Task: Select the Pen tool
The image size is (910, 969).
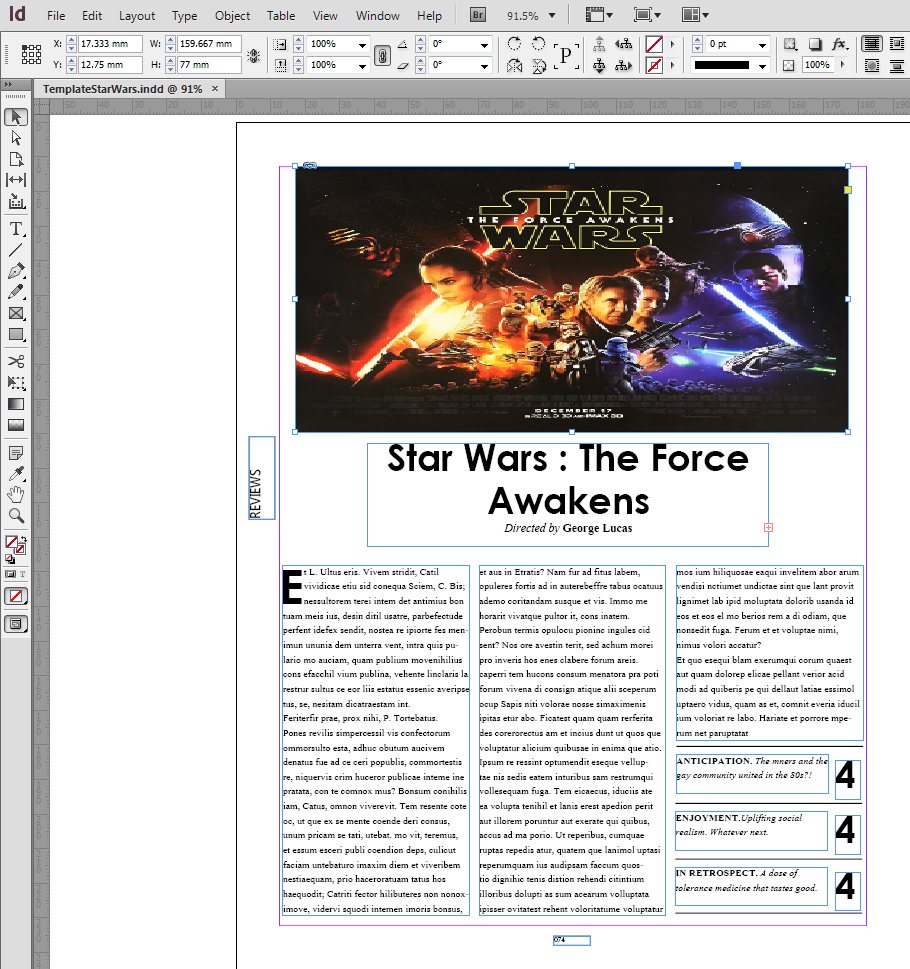Action: tap(16, 271)
